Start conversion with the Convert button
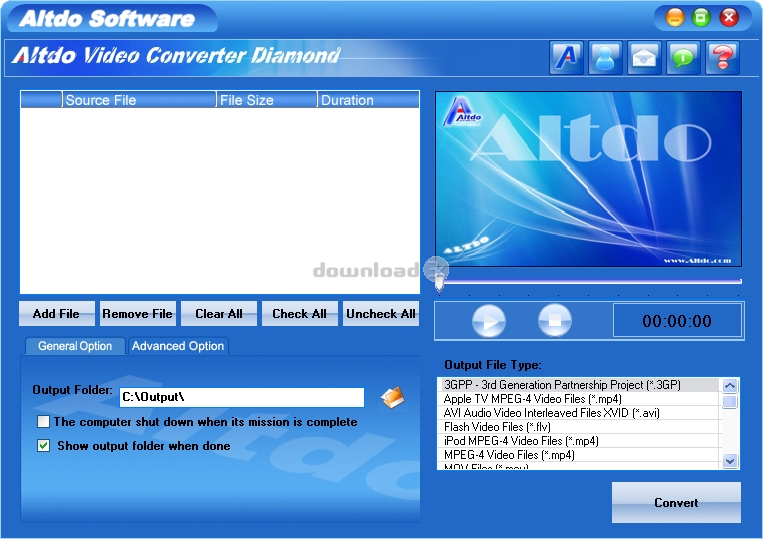Screen dimensions: 763x539 pos(676,503)
